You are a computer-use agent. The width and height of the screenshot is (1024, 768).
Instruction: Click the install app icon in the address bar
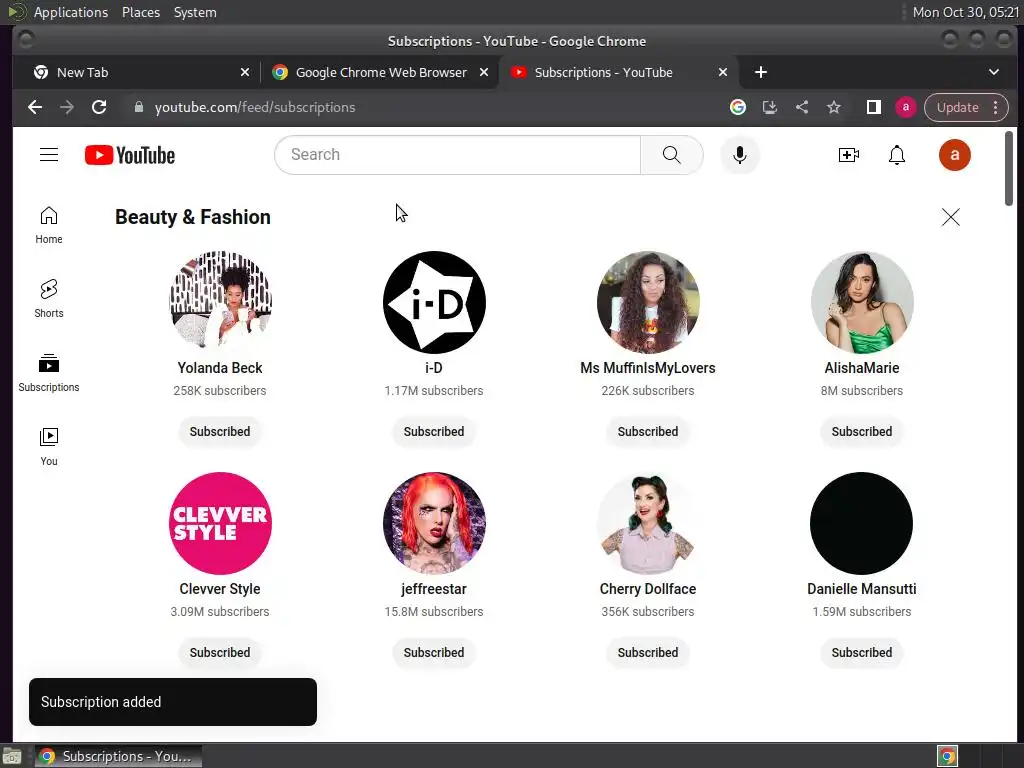[770, 107]
